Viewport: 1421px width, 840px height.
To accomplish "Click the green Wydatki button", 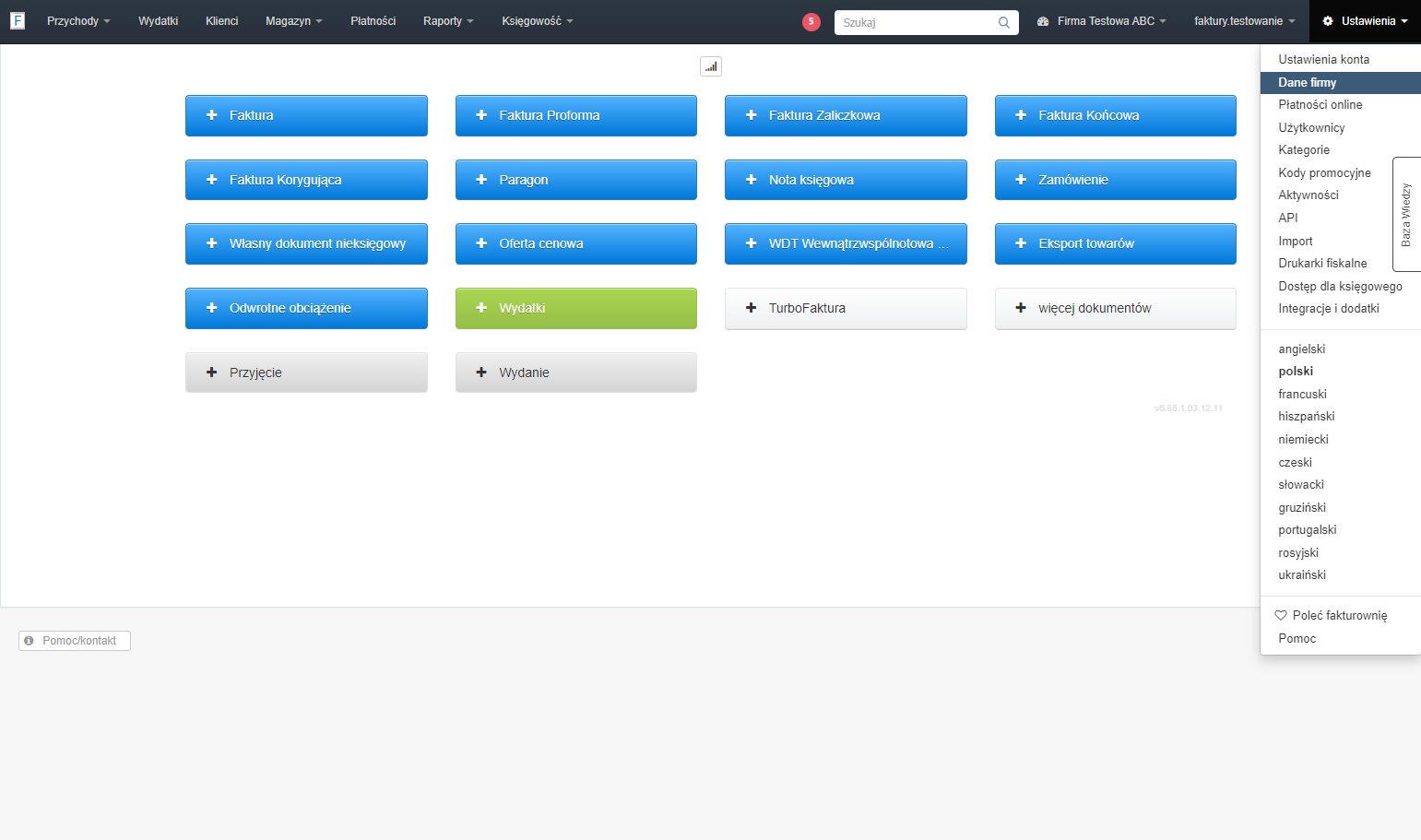I will (576, 308).
